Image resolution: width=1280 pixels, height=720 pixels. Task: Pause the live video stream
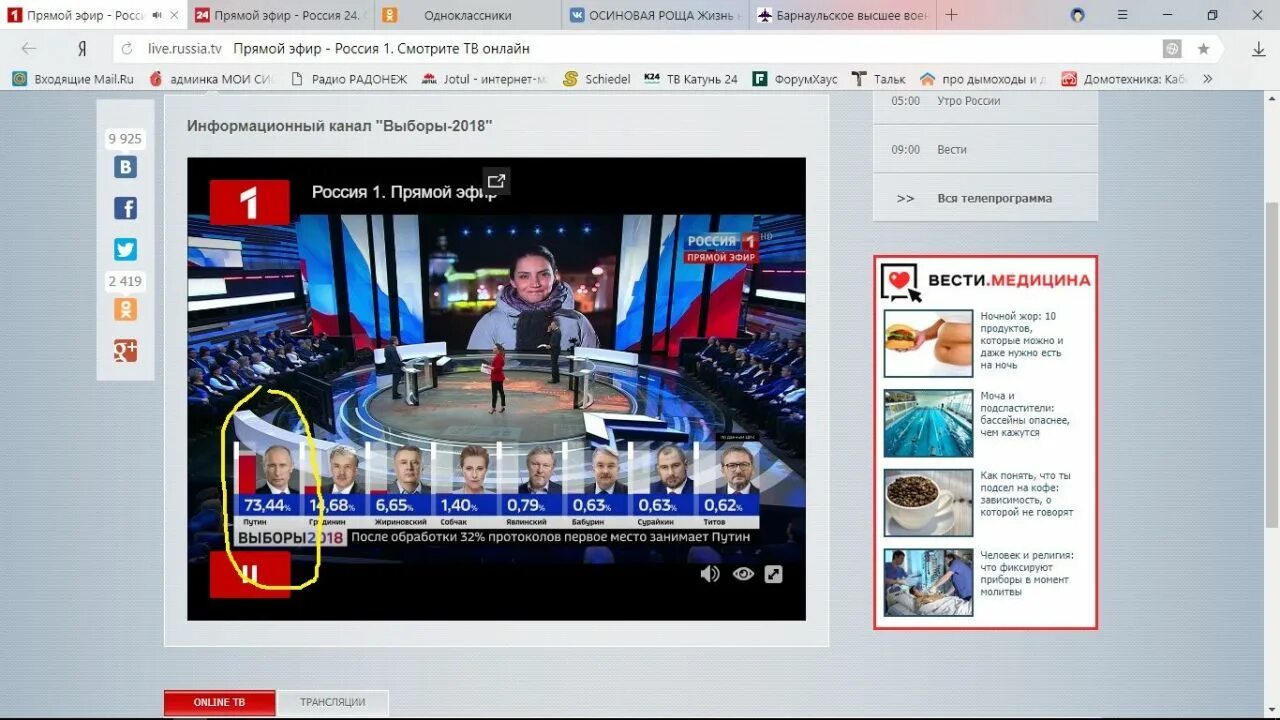pos(250,574)
